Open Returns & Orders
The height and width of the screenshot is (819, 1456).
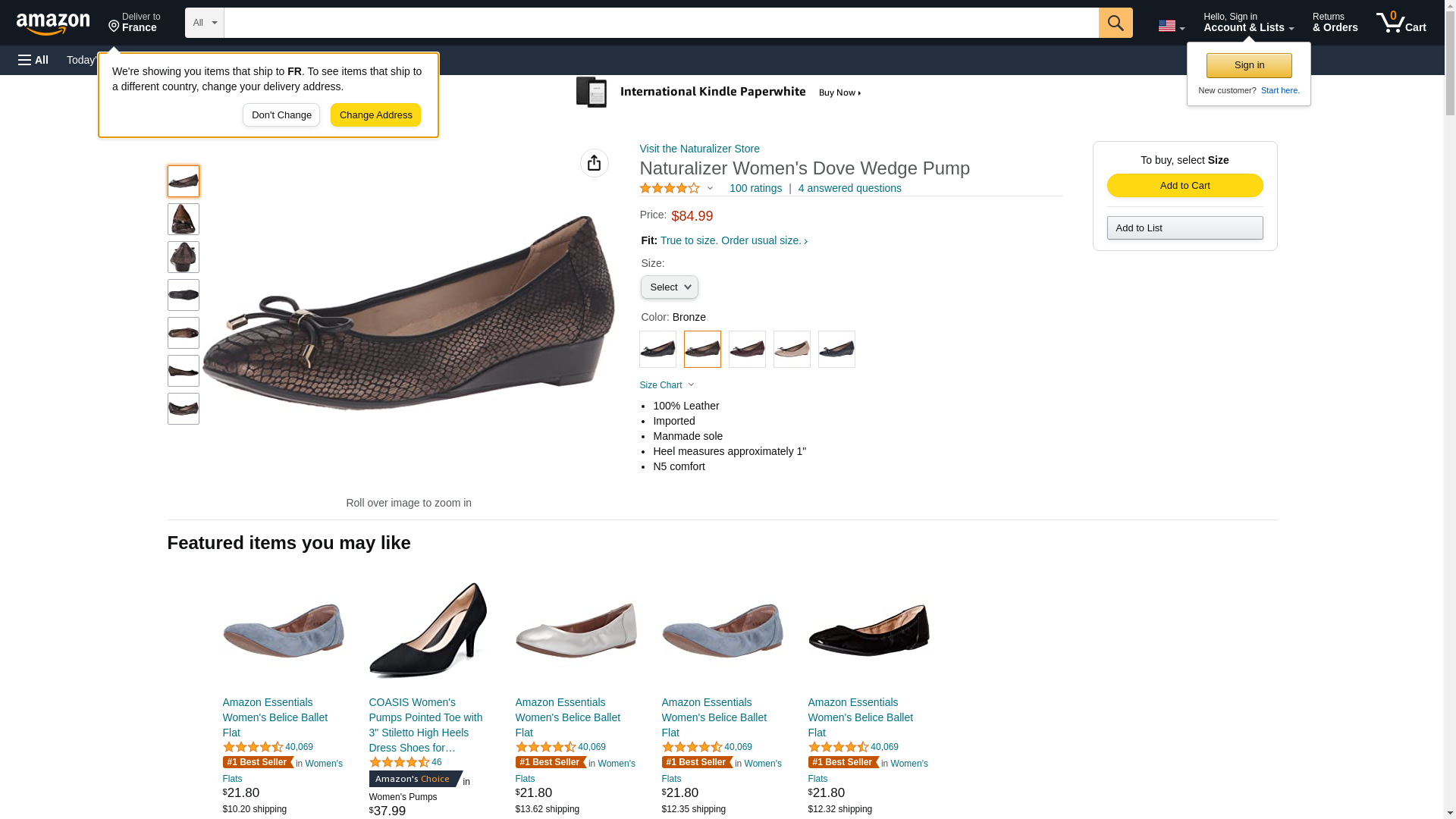(1335, 23)
